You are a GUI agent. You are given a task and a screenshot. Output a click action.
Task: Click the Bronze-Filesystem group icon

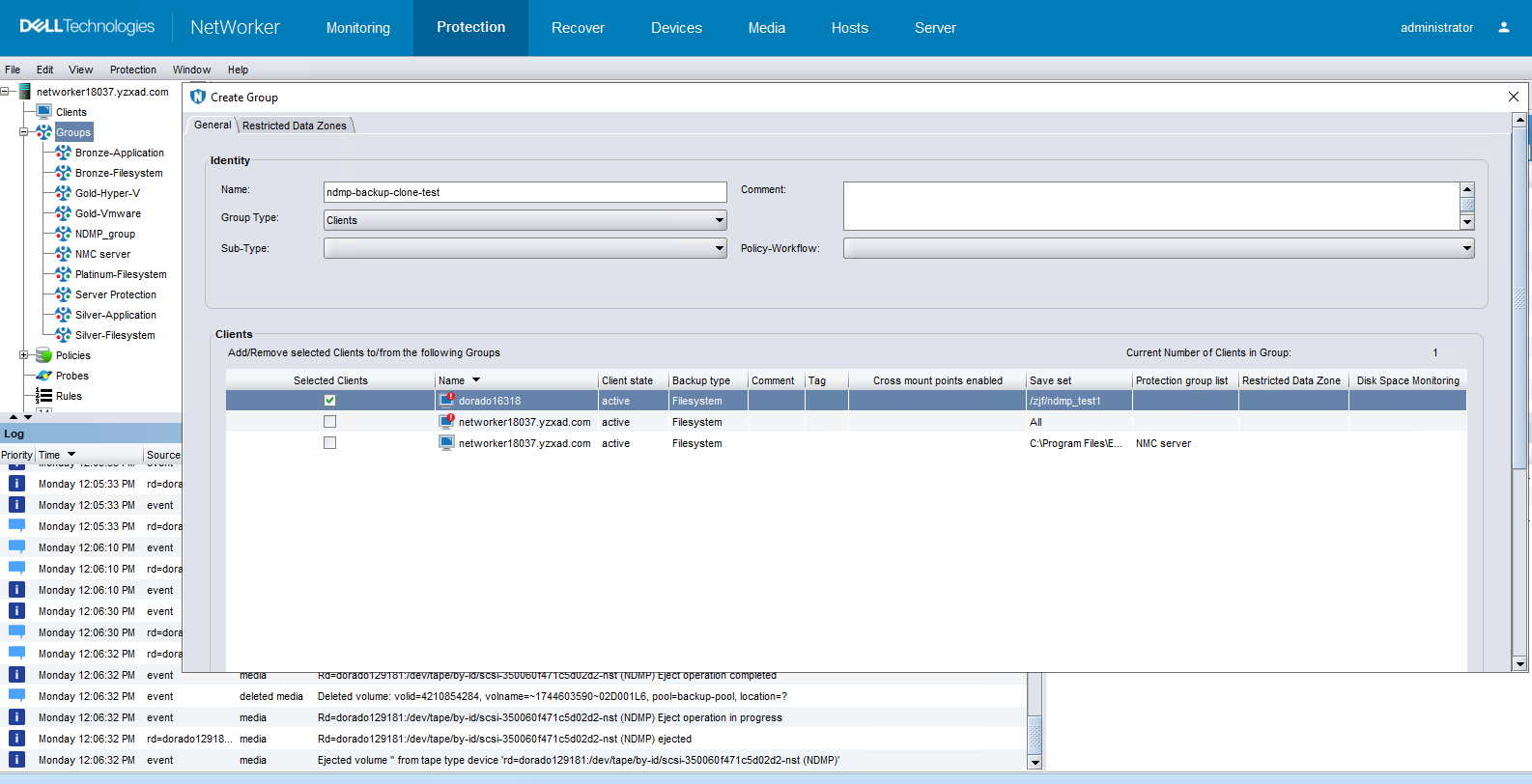[64, 173]
